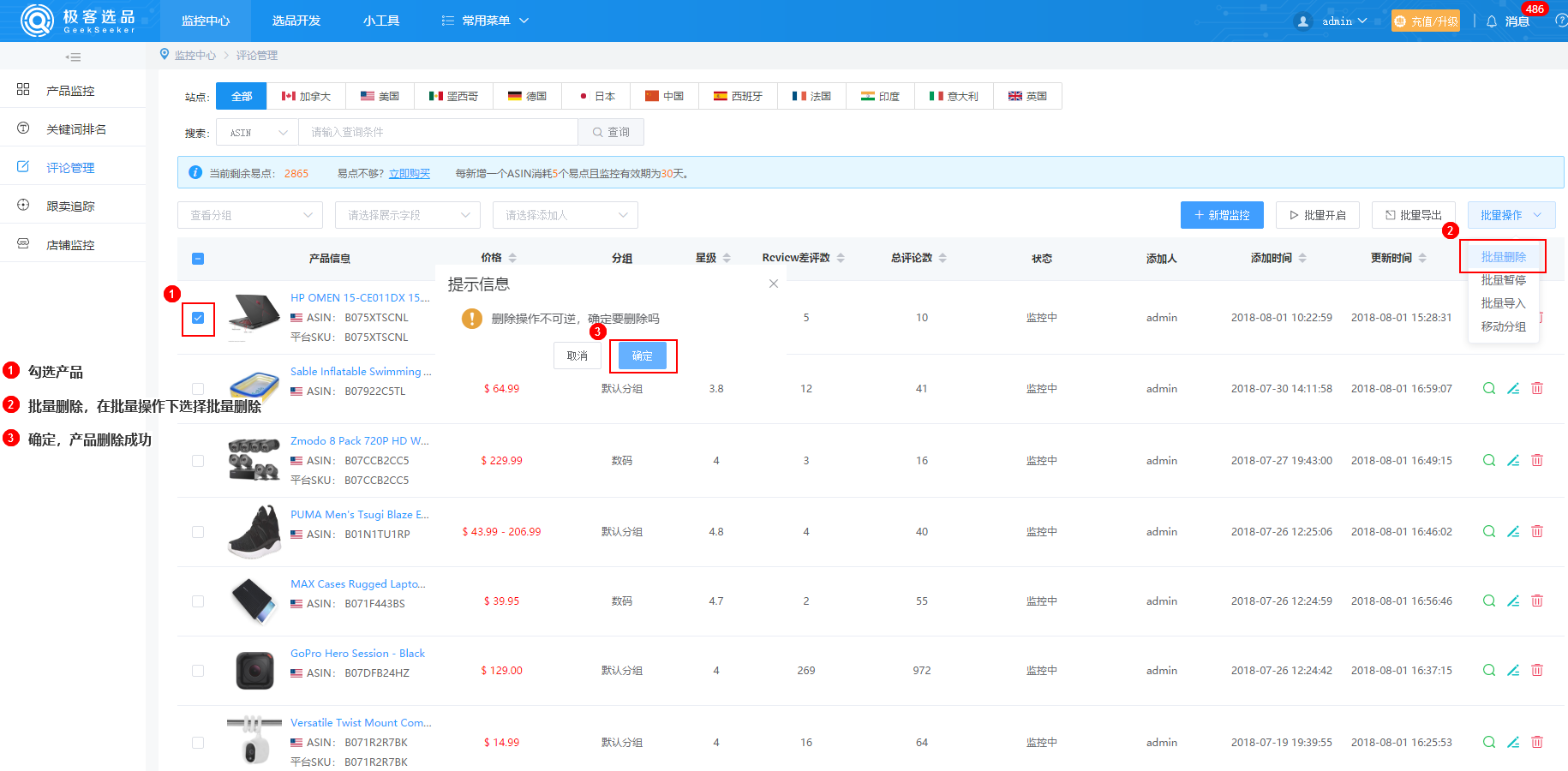Filter by 美国 site tab
Image resolution: width=1568 pixels, height=771 pixels.
[380, 96]
